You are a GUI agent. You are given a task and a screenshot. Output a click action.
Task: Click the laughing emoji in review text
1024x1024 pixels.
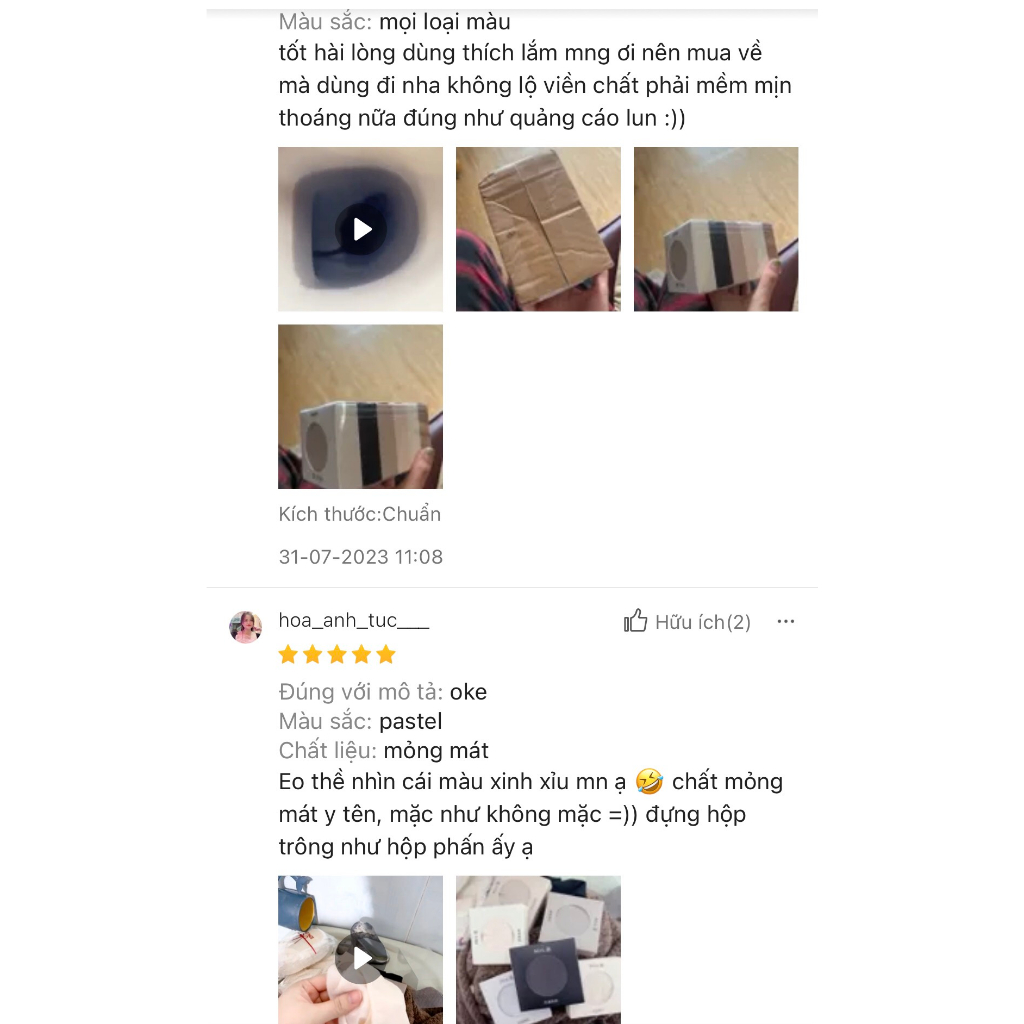[649, 781]
